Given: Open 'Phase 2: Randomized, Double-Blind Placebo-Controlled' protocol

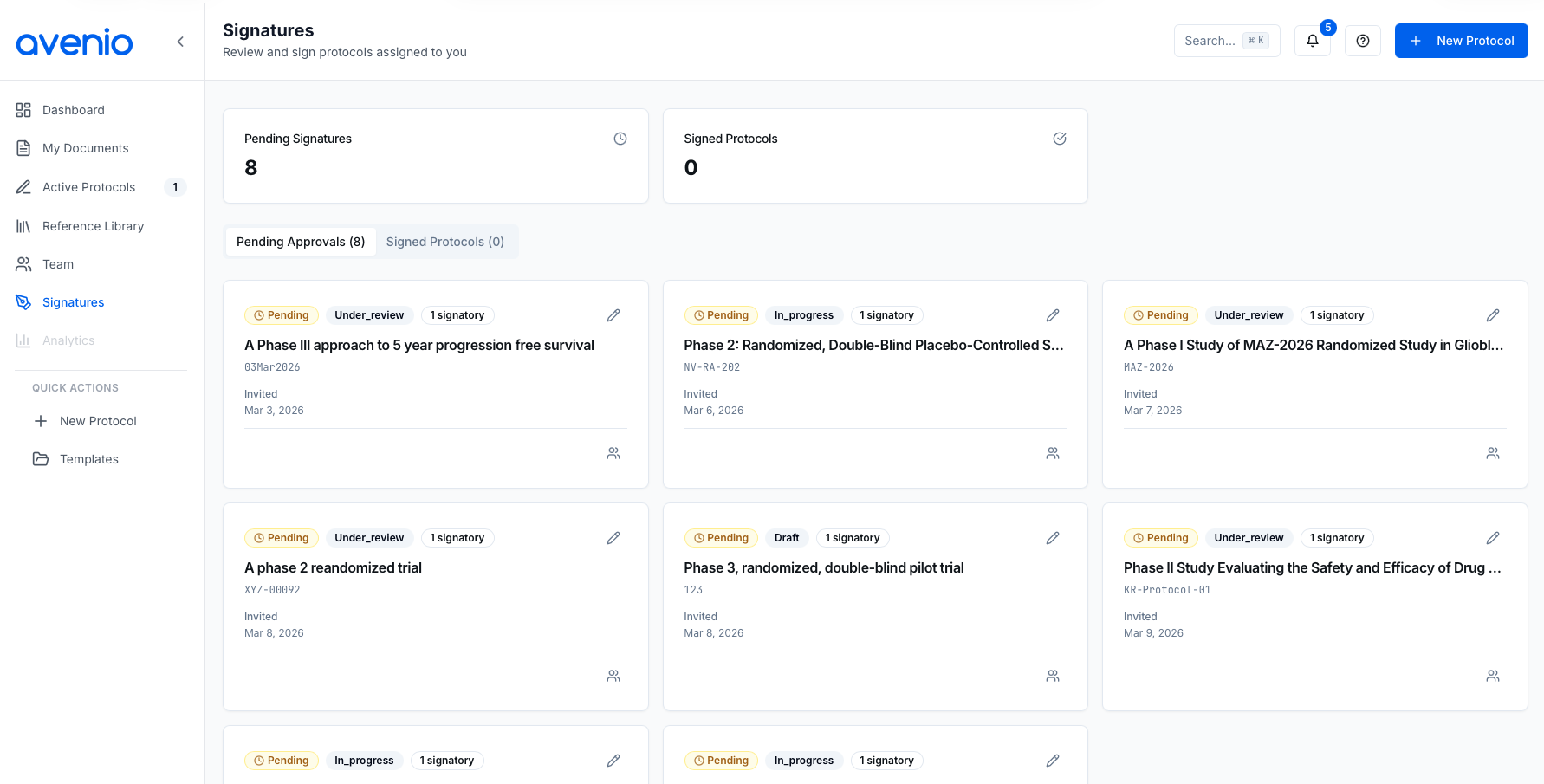Looking at the screenshot, I should pyautogui.click(x=873, y=345).
